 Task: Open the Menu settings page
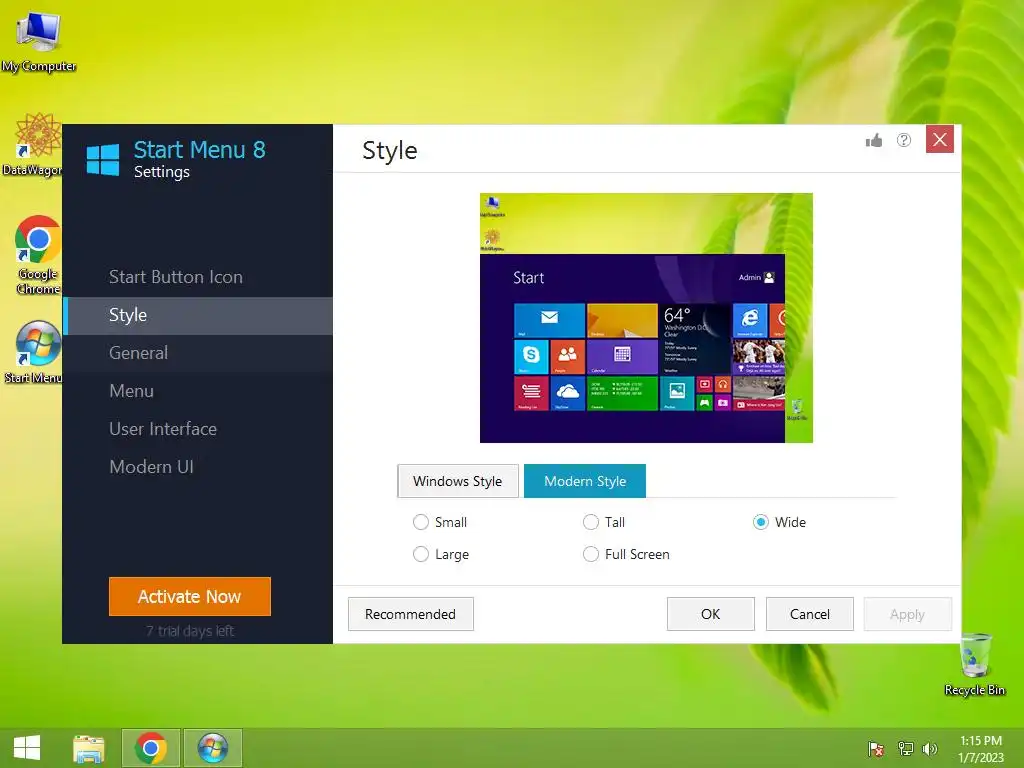tap(197, 391)
